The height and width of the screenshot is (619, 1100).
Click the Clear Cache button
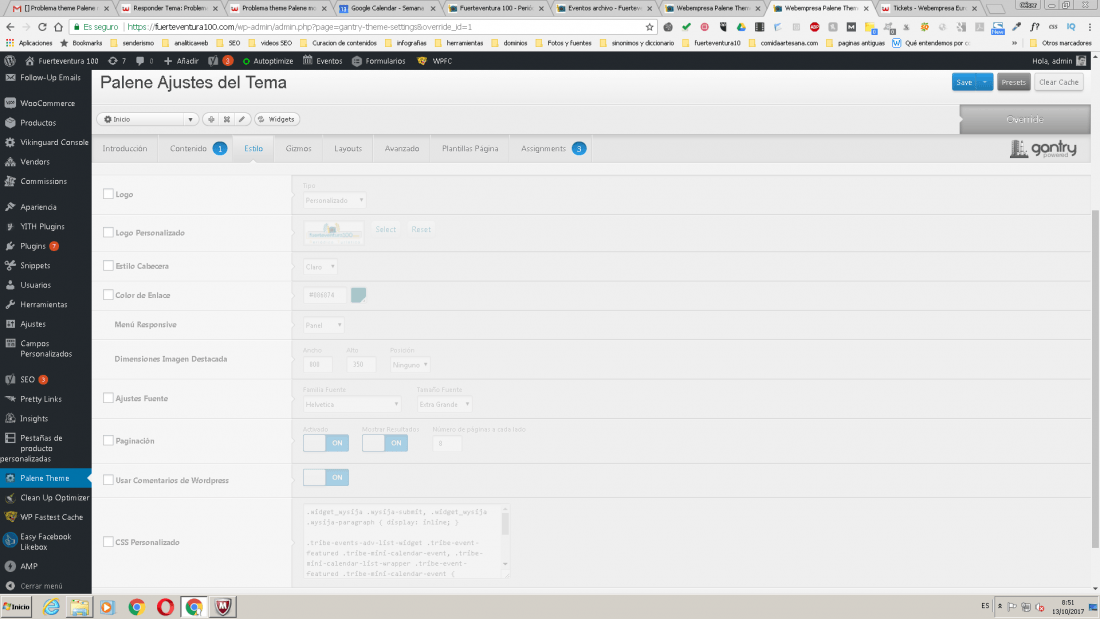(x=1059, y=82)
